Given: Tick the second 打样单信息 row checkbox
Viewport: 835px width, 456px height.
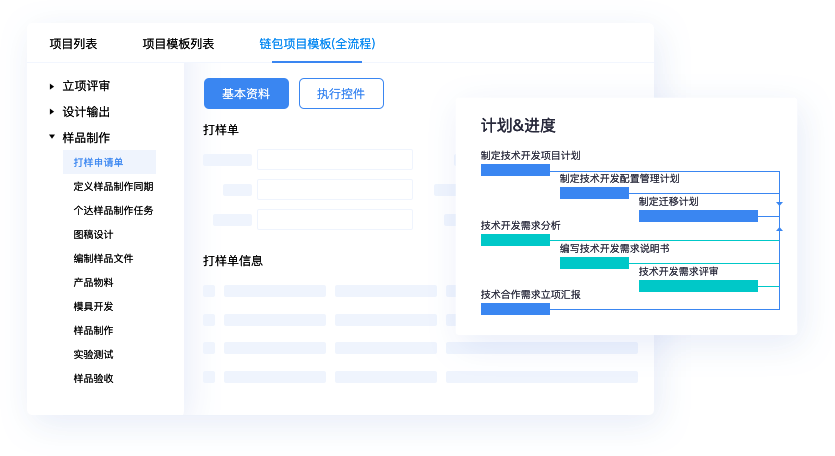Looking at the screenshot, I should point(209,320).
